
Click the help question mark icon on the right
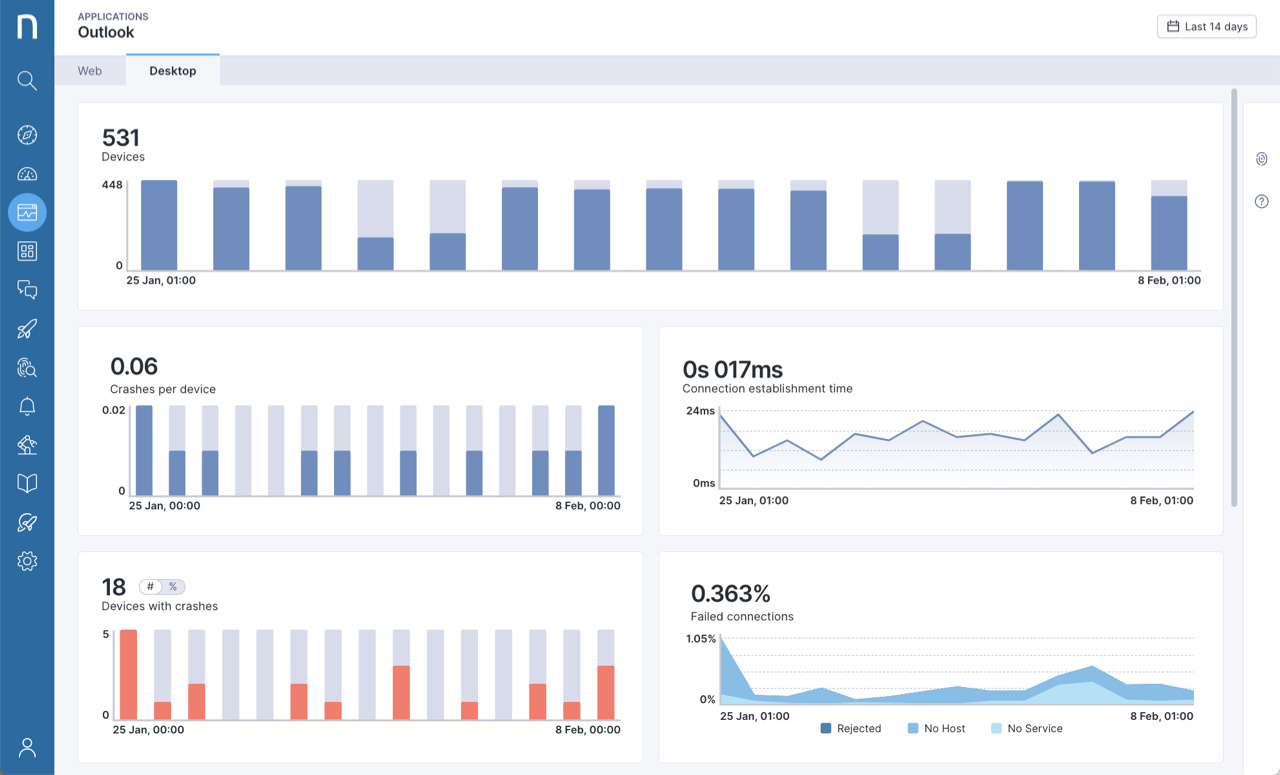(1261, 201)
